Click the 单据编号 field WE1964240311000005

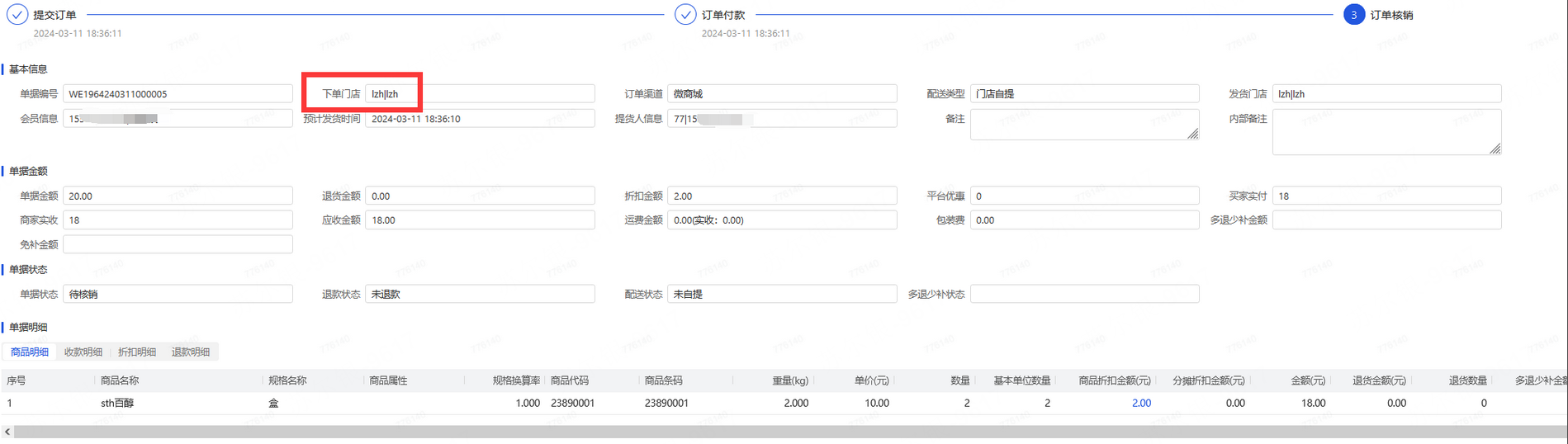(178, 94)
